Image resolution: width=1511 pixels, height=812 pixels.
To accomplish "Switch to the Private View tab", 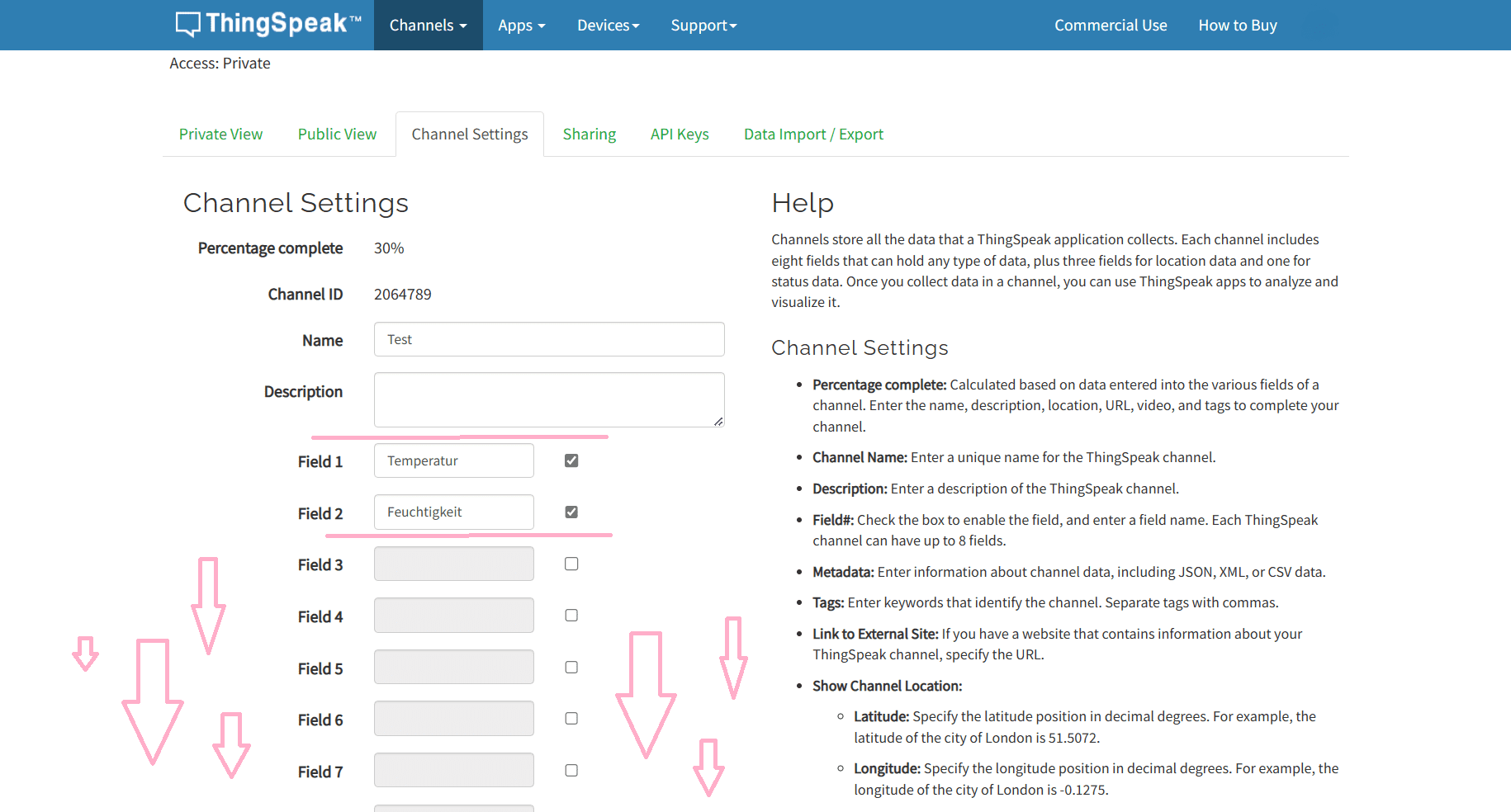I will tap(220, 135).
